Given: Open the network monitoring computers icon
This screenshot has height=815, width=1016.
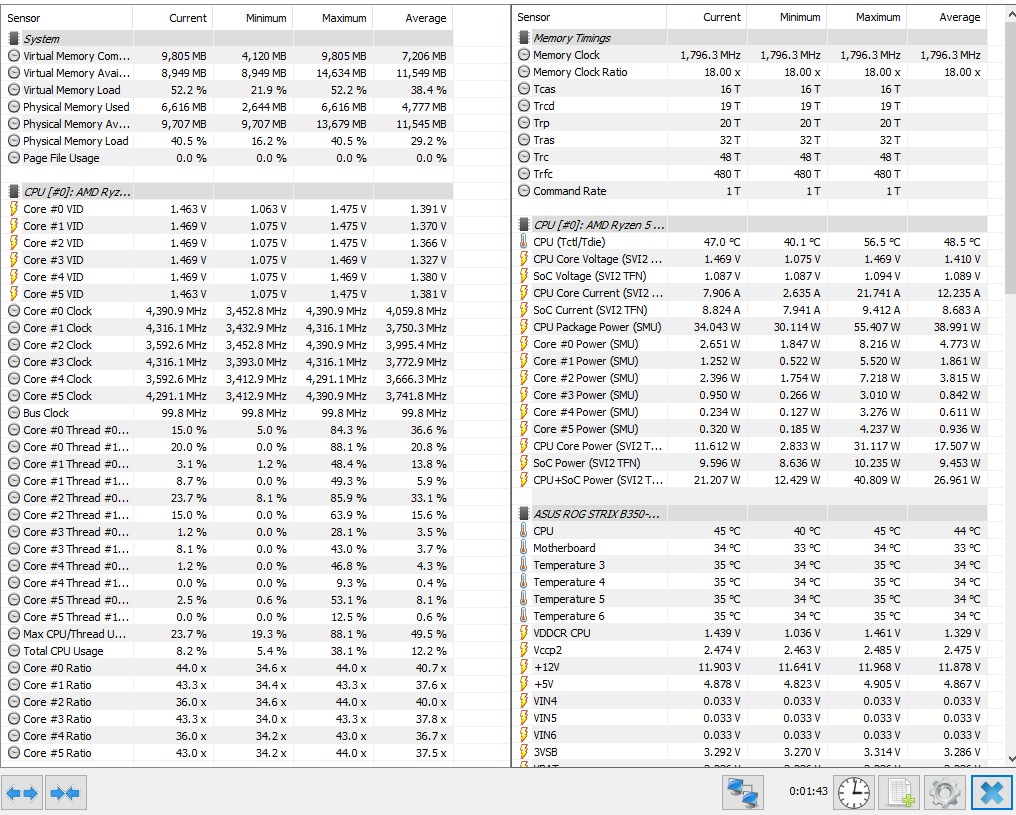Looking at the screenshot, I should (x=743, y=792).
